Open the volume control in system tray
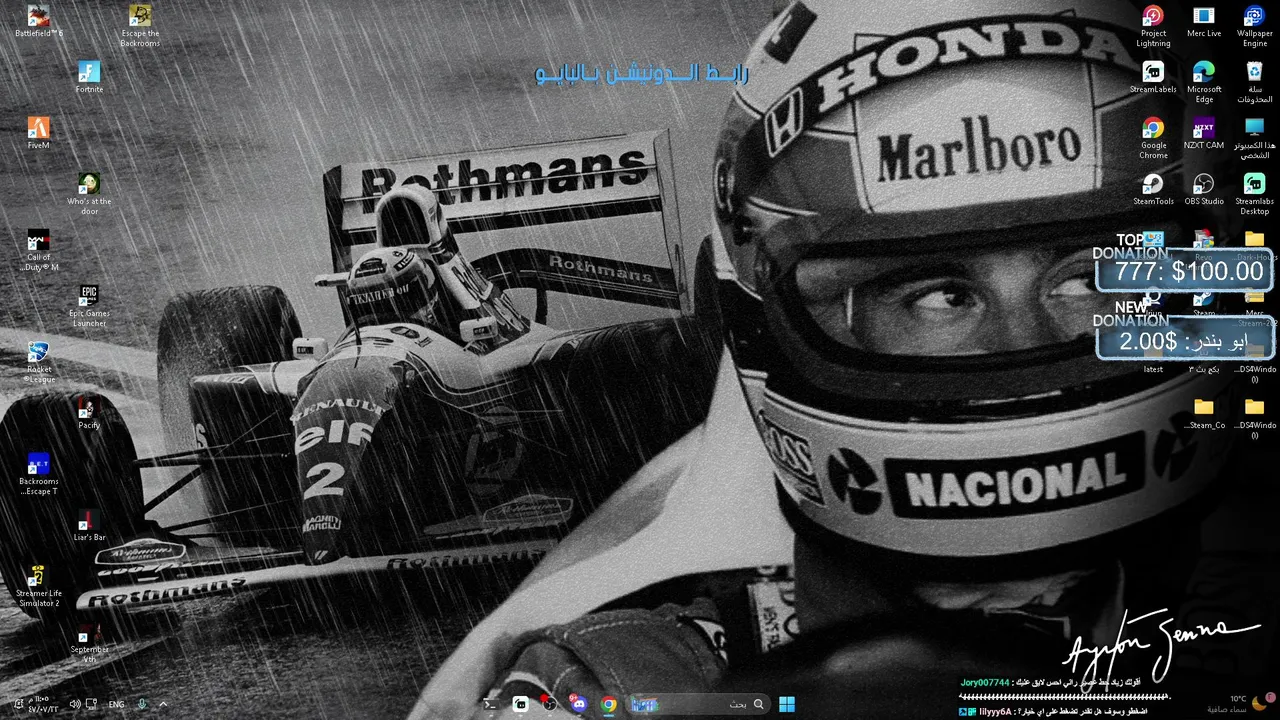1280x720 pixels. point(75,704)
